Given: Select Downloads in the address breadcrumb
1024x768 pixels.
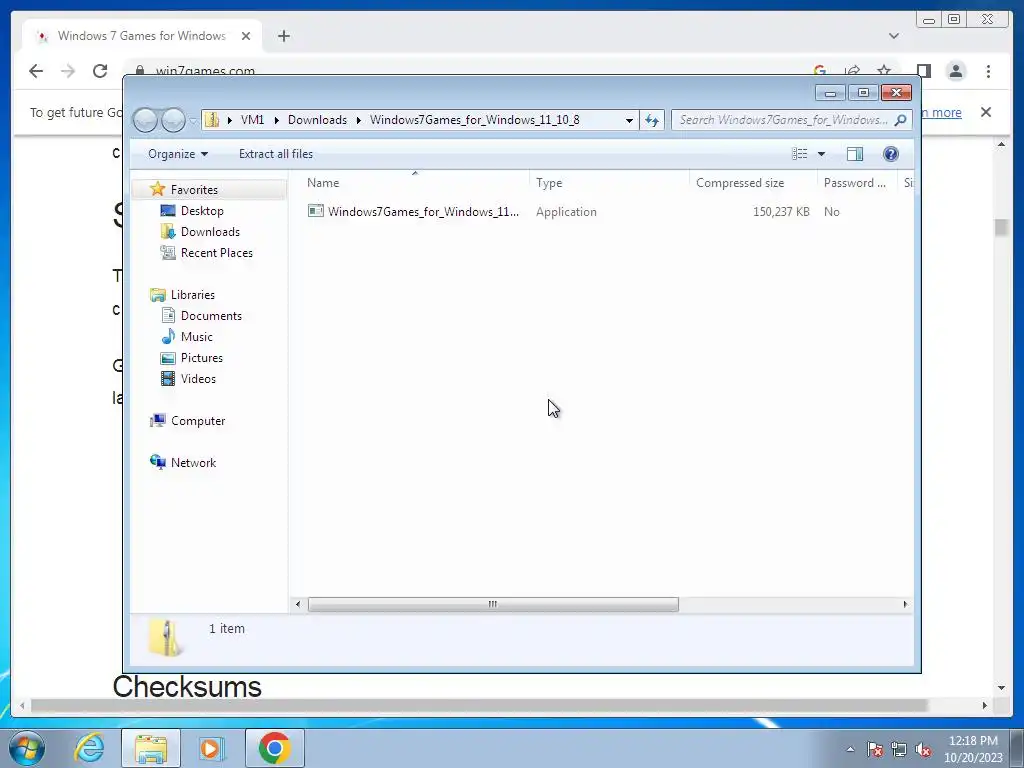Looking at the screenshot, I should pos(317,120).
